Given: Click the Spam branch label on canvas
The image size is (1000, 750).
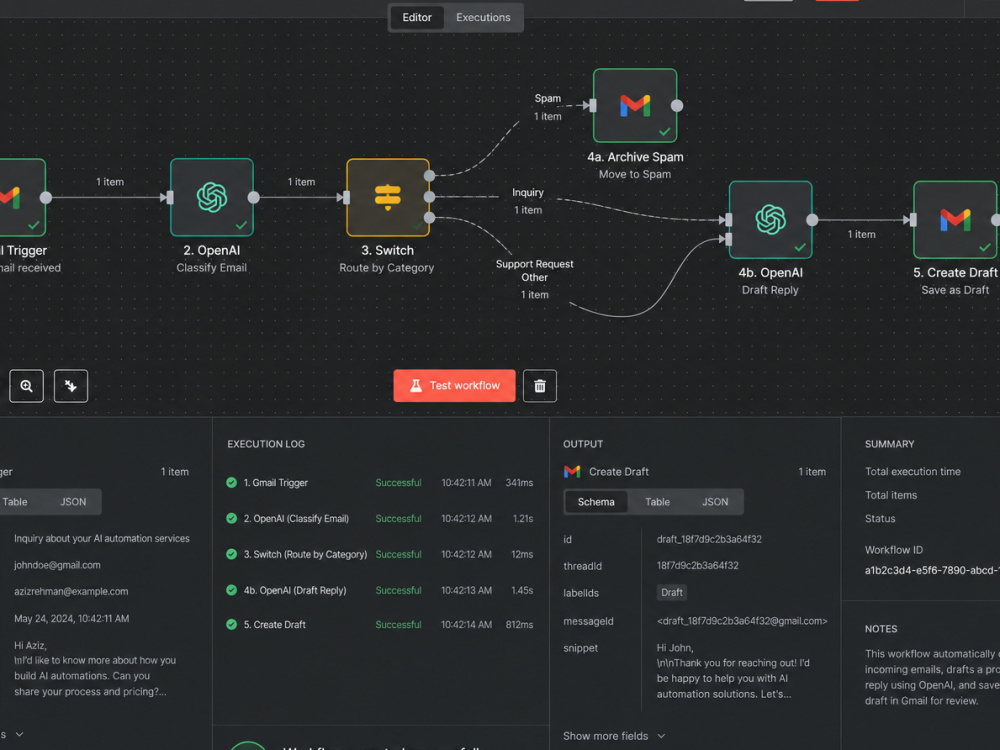Looking at the screenshot, I should point(548,98).
